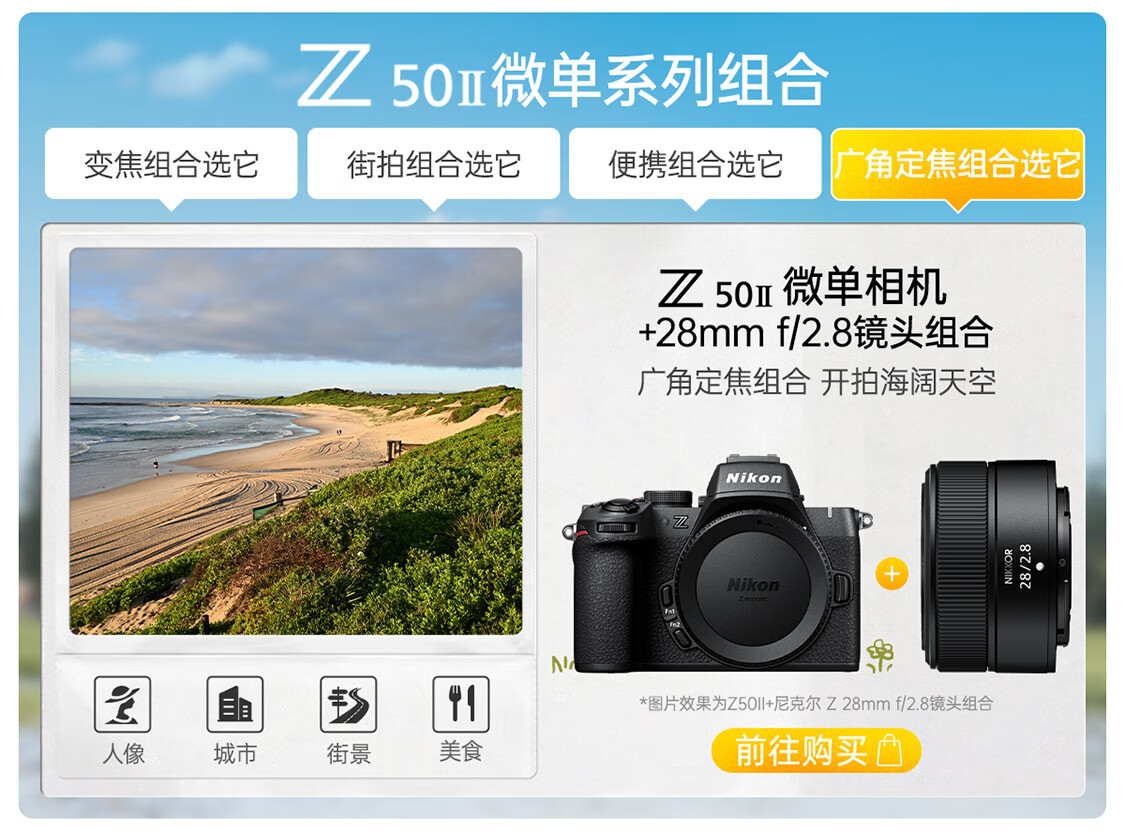Click the 50II微单系列组合 banner heading
Viewport: 1125px width, 831px height.
pos(610,79)
